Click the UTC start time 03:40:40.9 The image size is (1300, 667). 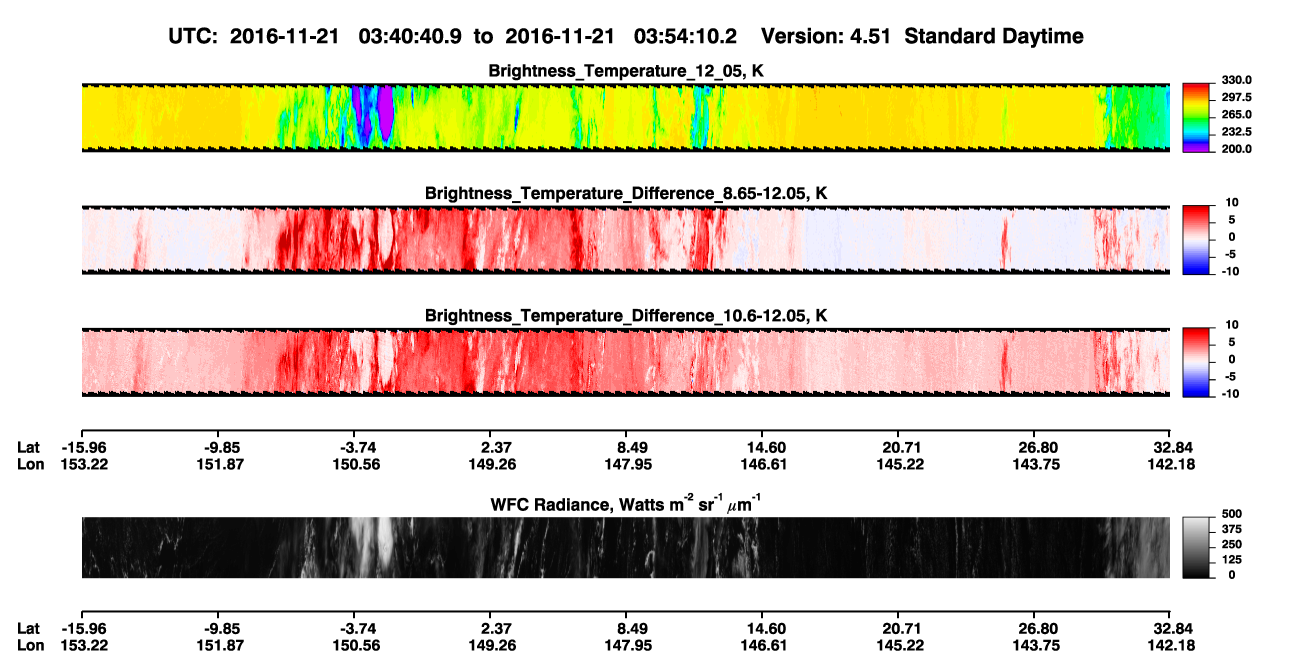(412, 37)
